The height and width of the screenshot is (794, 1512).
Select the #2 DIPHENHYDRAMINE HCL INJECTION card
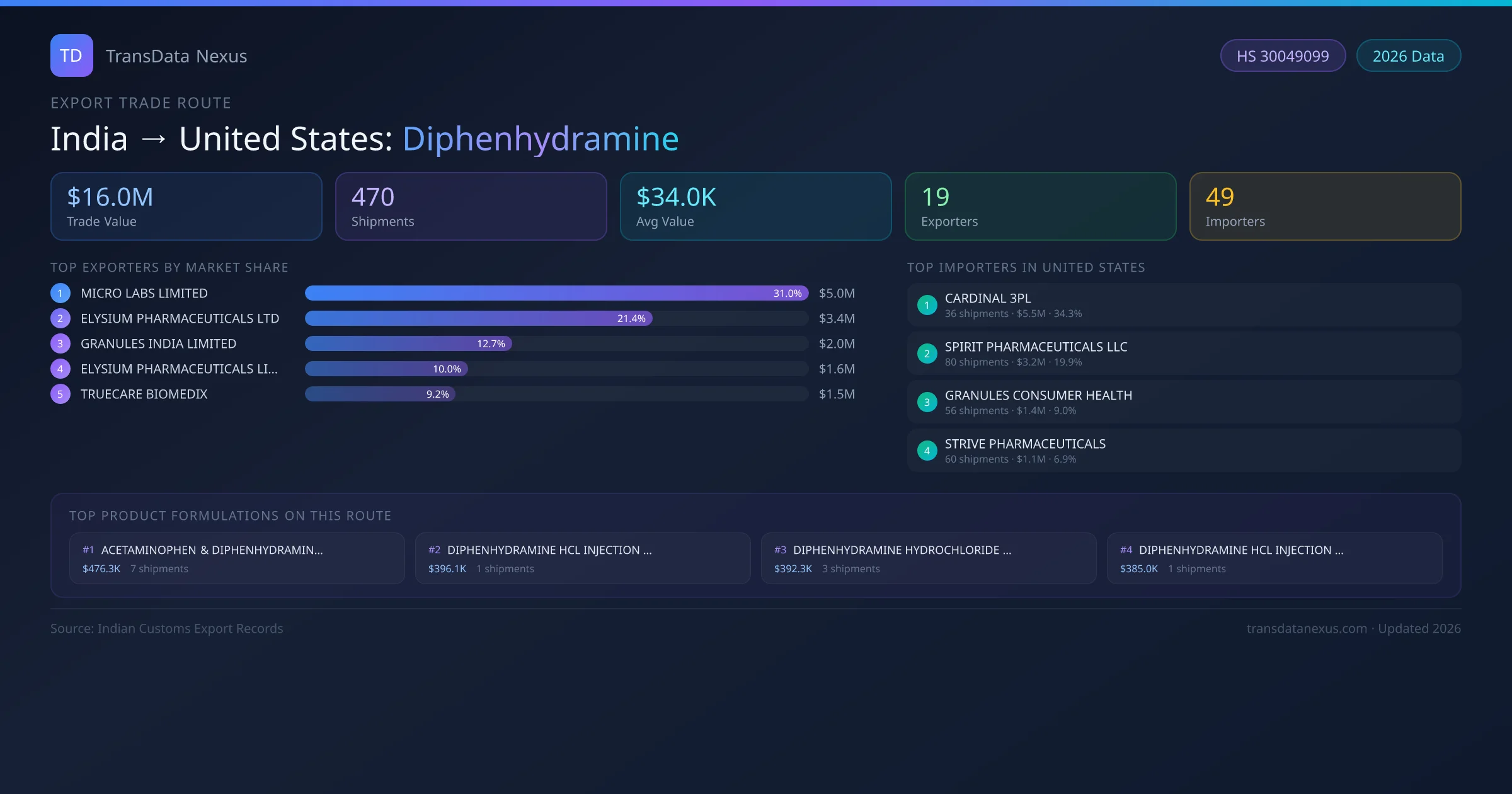coord(582,558)
